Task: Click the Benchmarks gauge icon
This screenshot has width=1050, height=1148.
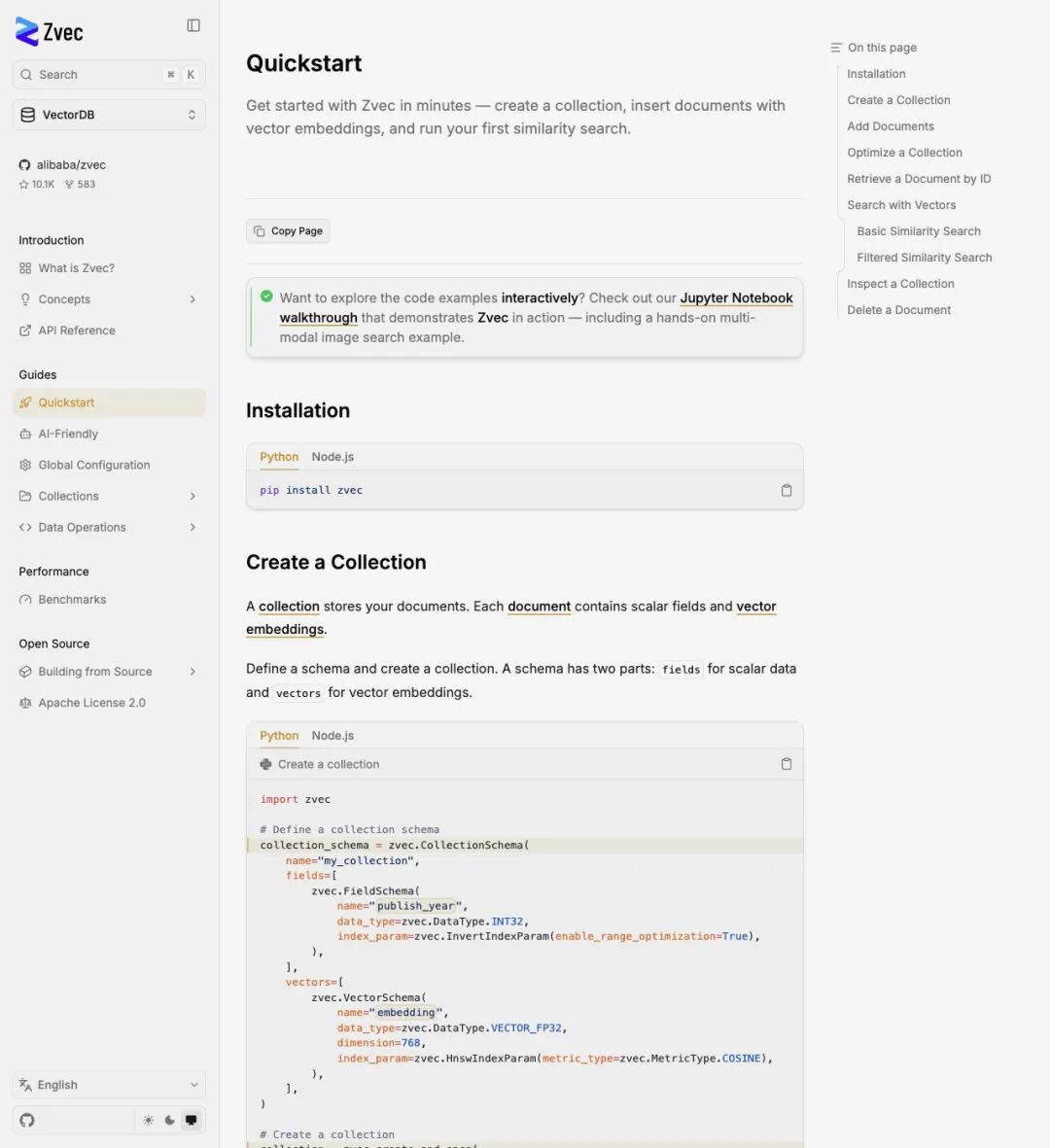Action: 25,600
